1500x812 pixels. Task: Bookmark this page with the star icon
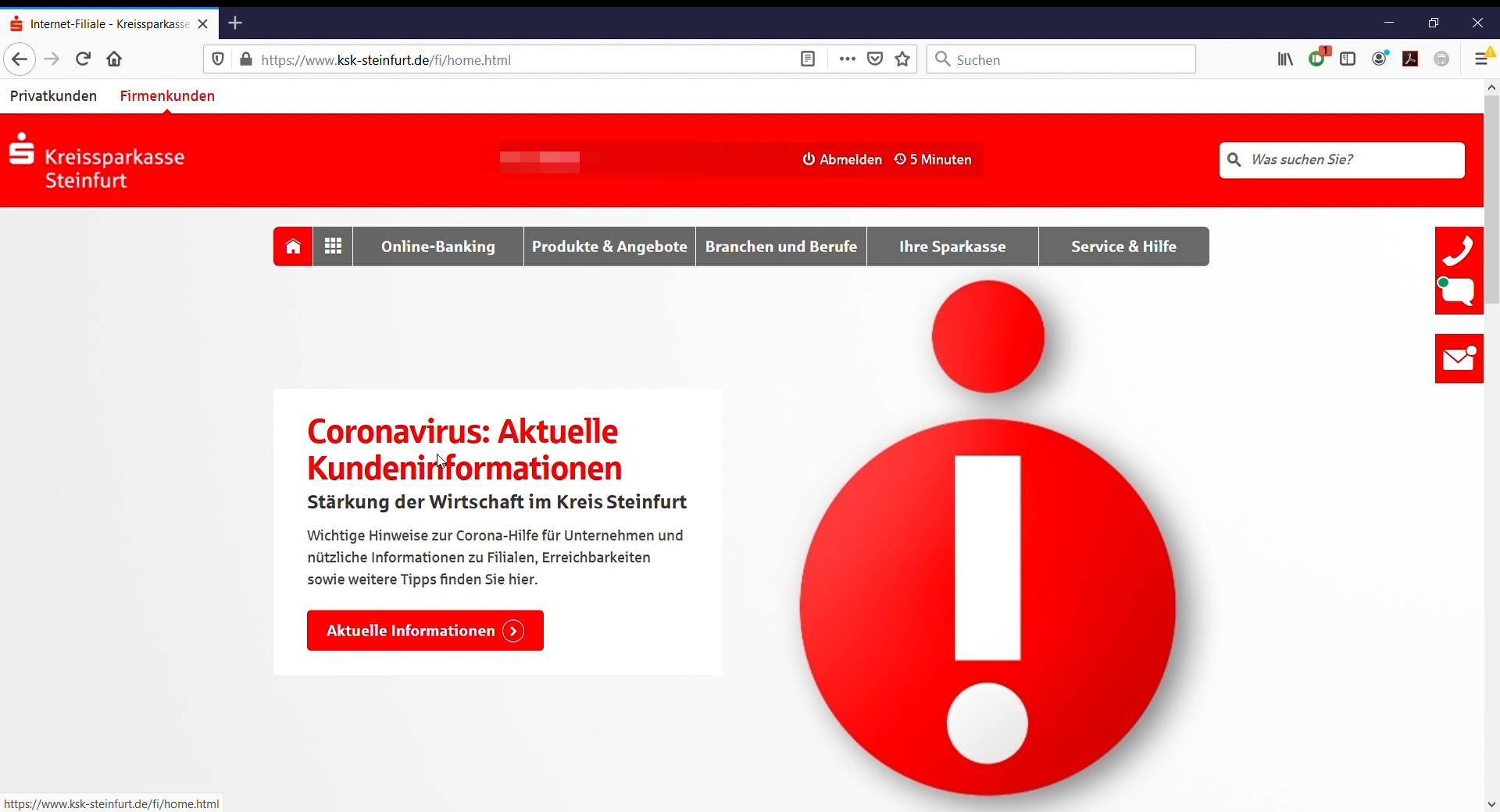point(903,59)
